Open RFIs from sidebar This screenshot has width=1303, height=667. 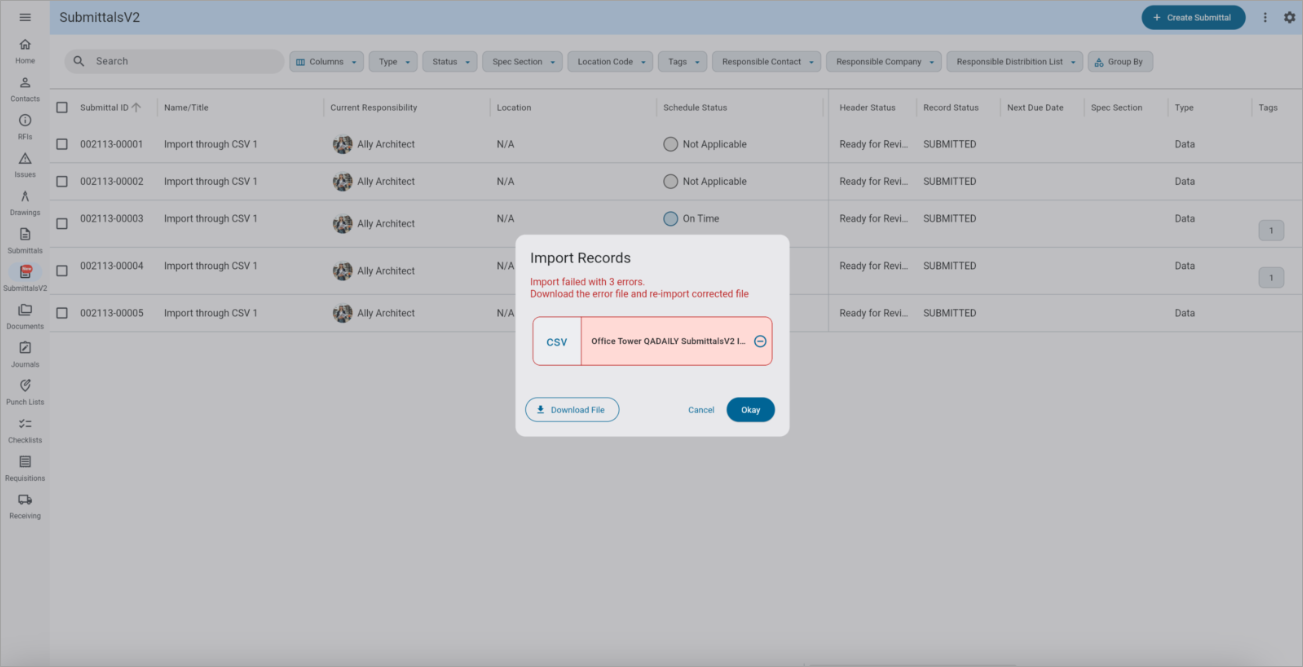pyautogui.click(x=25, y=127)
